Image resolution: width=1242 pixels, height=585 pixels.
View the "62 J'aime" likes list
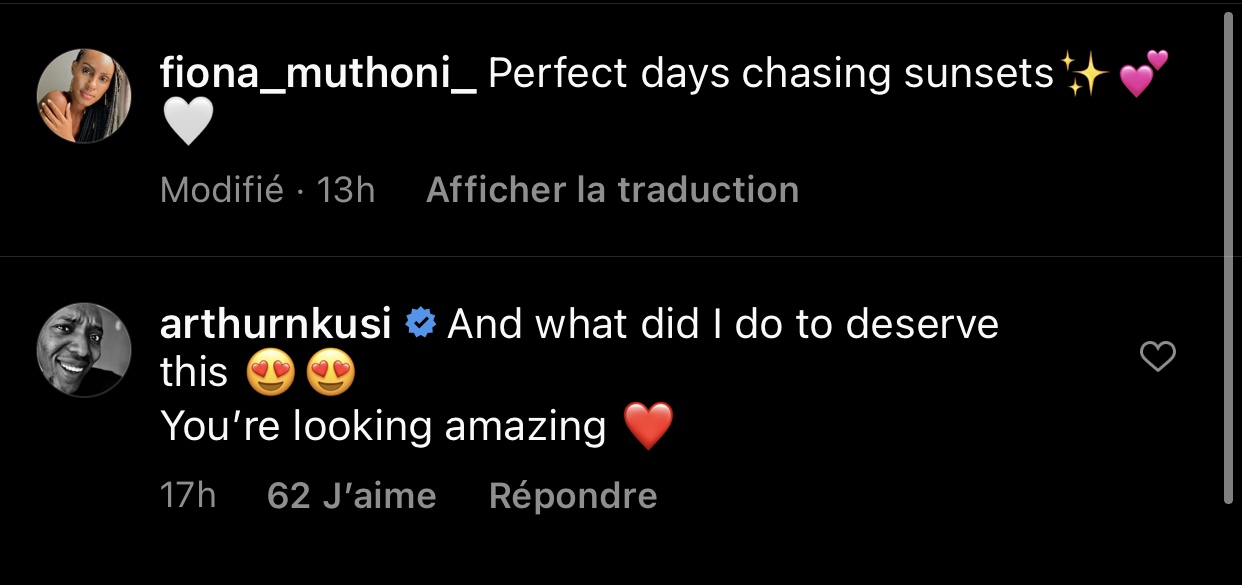352,496
